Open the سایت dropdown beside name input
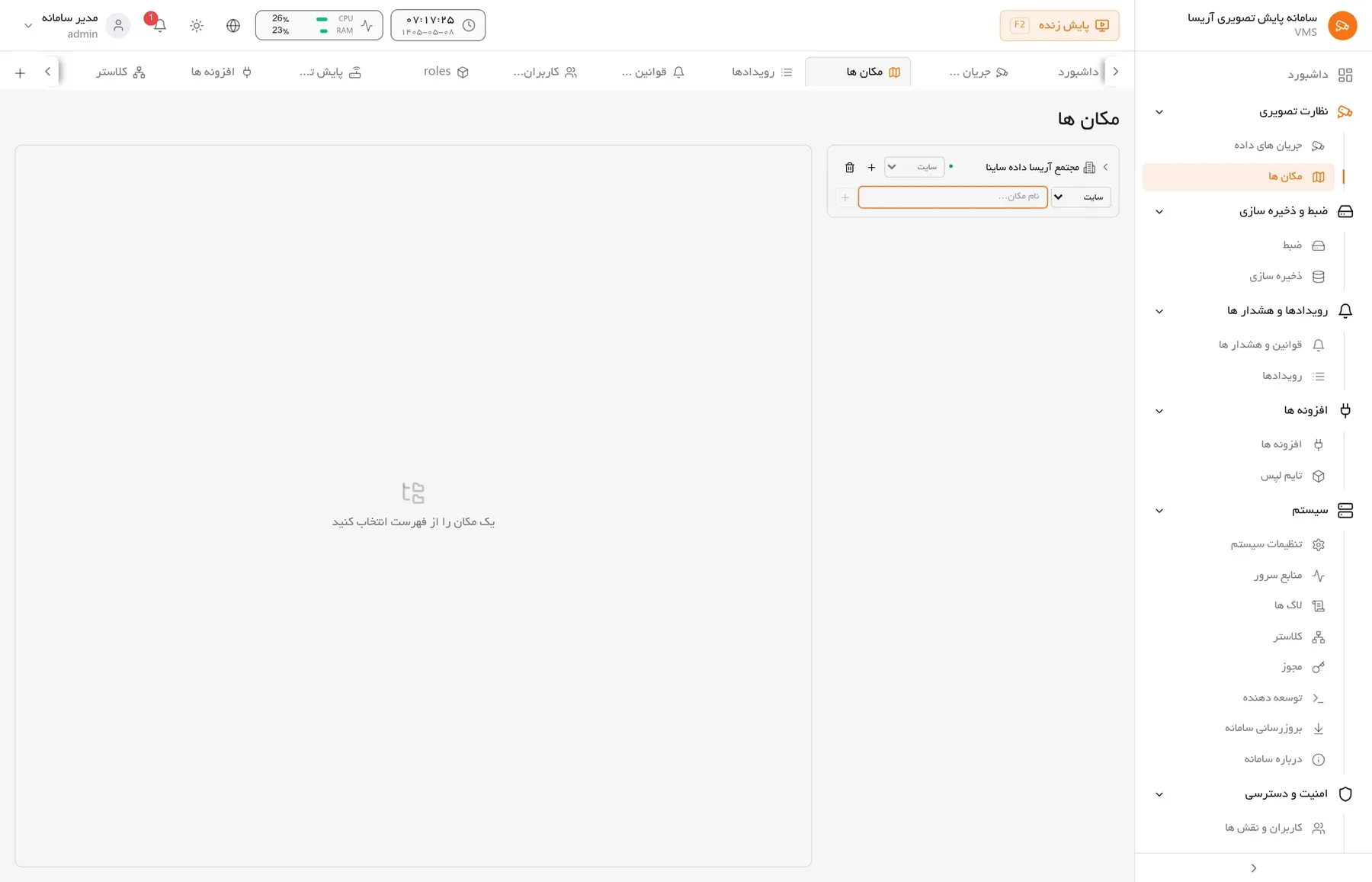The width and height of the screenshot is (1372, 882). tap(1081, 197)
